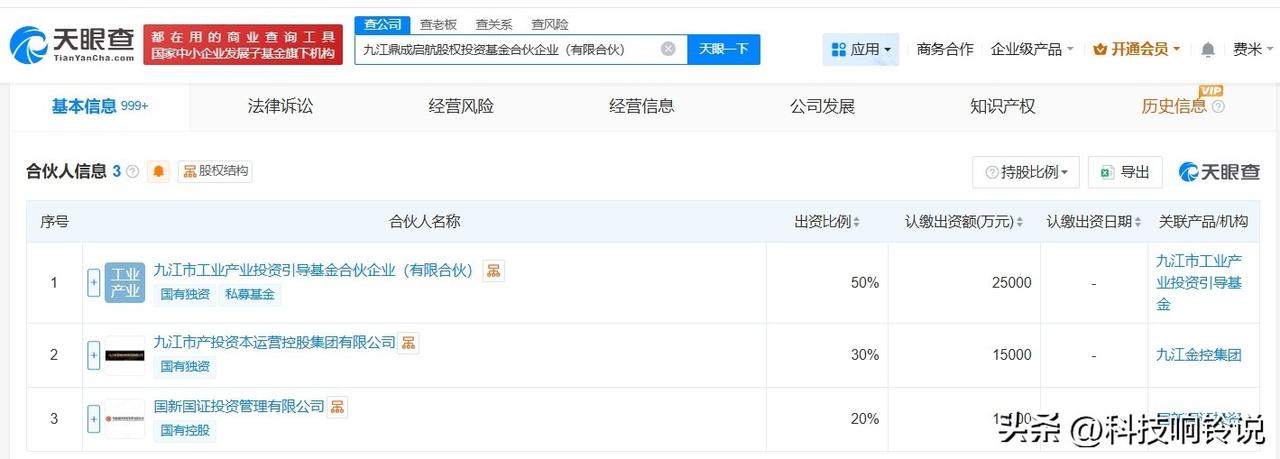This screenshot has height=459, width=1280.
Task: Click 国有独资 tag in row 1
Action: click(x=185, y=295)
